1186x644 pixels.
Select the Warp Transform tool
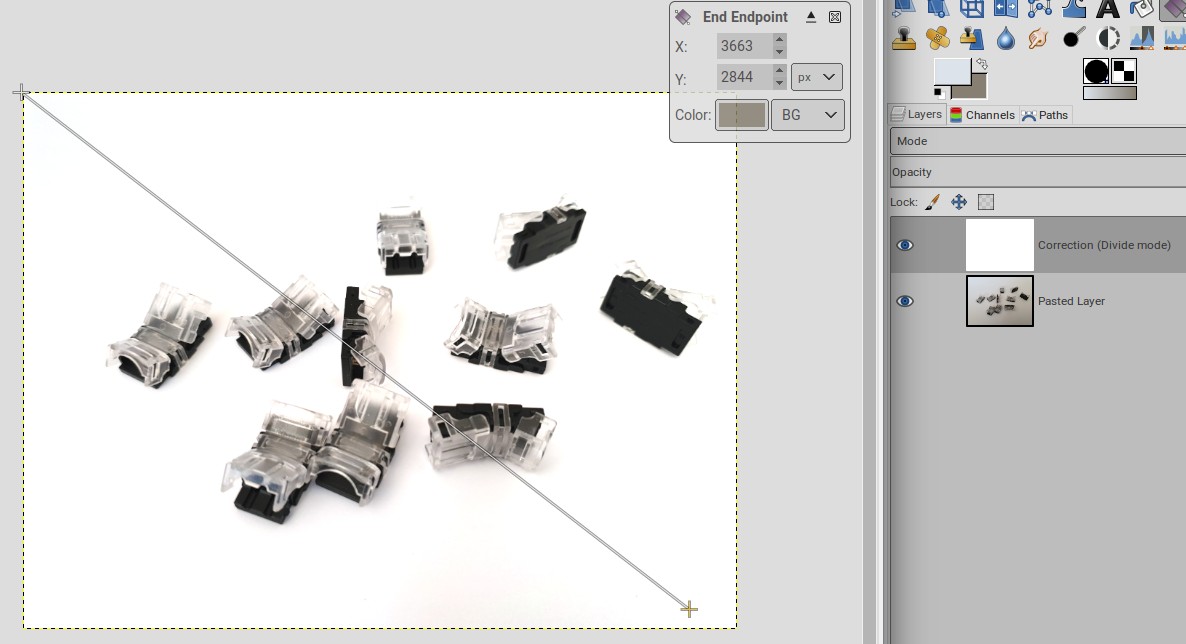pyautogui.click(x=1074, y=8)
